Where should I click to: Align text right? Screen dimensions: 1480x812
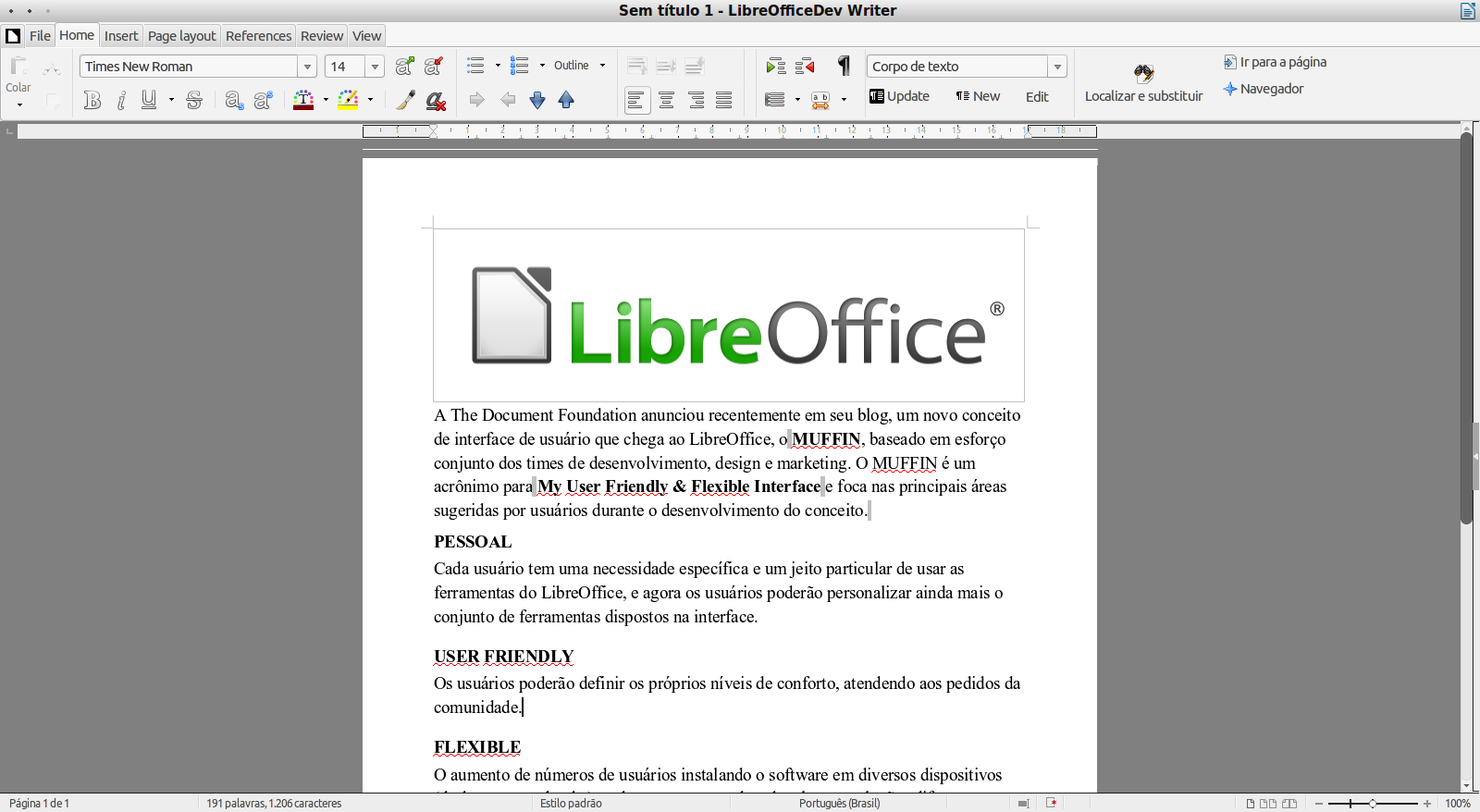pos(696,100)
